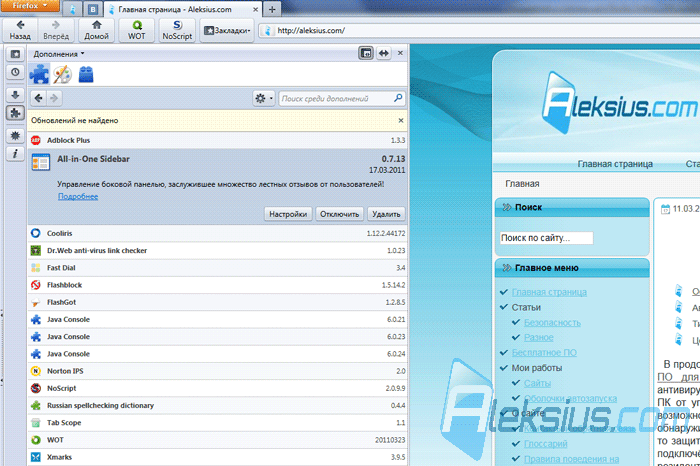
Task: Toggle the sidebar panel layout button
Action: click(x=366, y=53)
